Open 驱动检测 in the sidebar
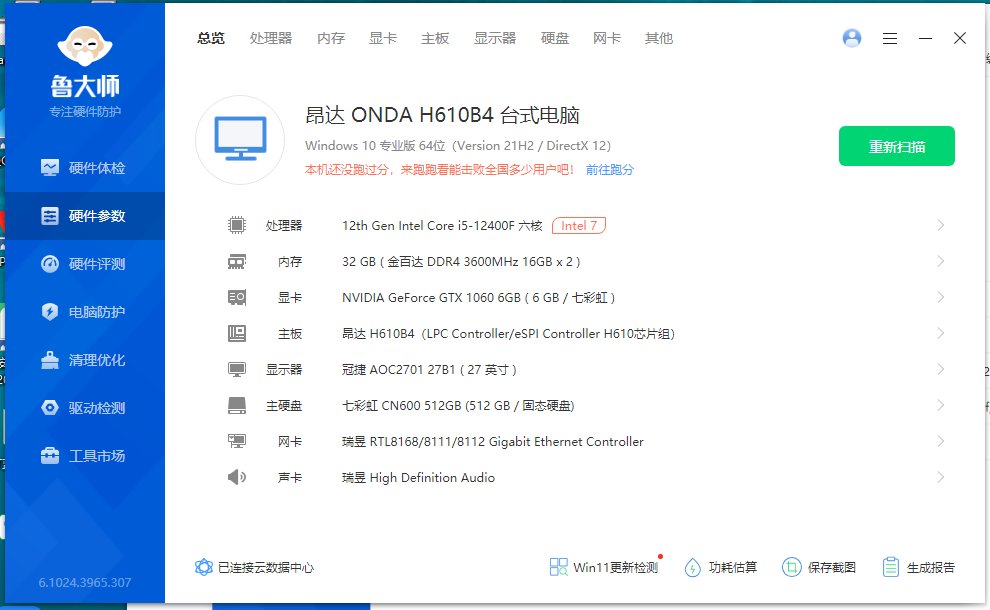This screenshot has width=990, height=610. pos(85,408)
